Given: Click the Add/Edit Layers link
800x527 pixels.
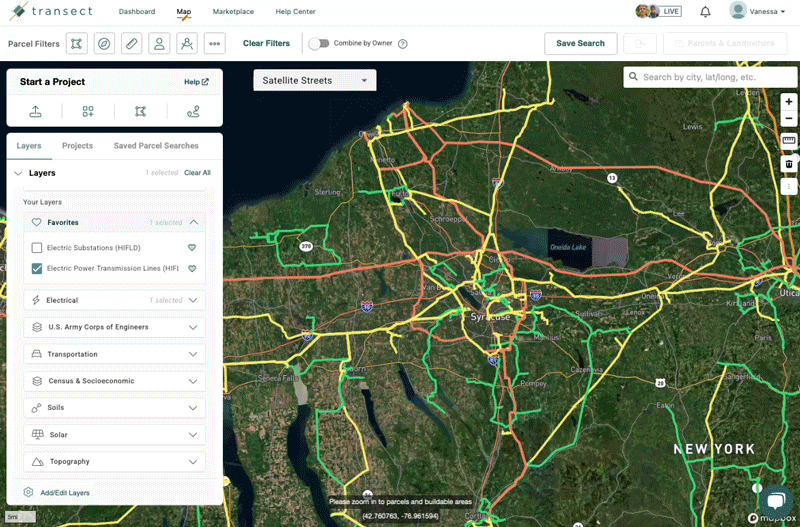Looking at the screenshot, I should pos(64,493).
